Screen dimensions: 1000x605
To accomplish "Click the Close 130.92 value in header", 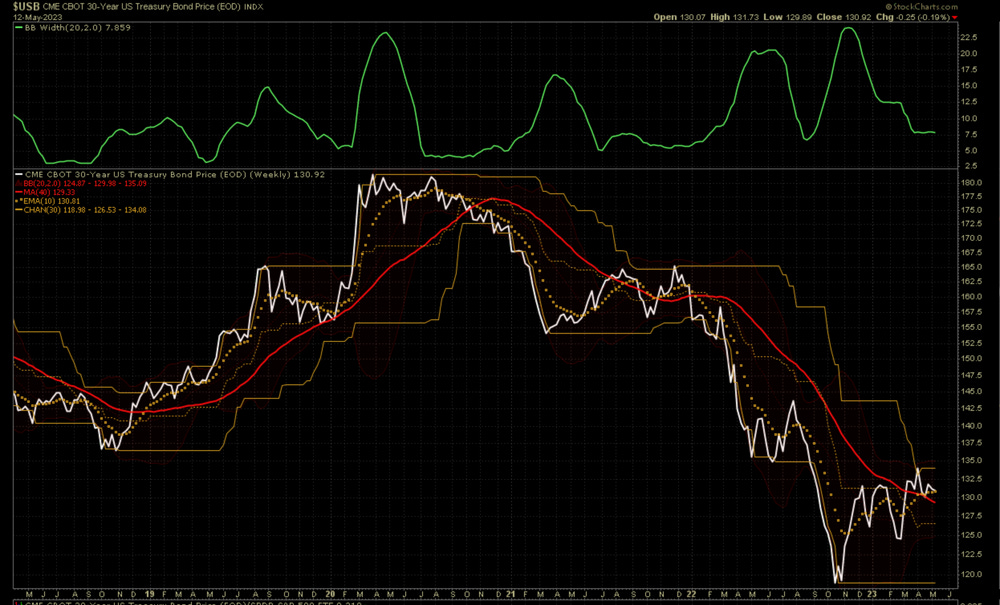I will [x=843, y=17].
